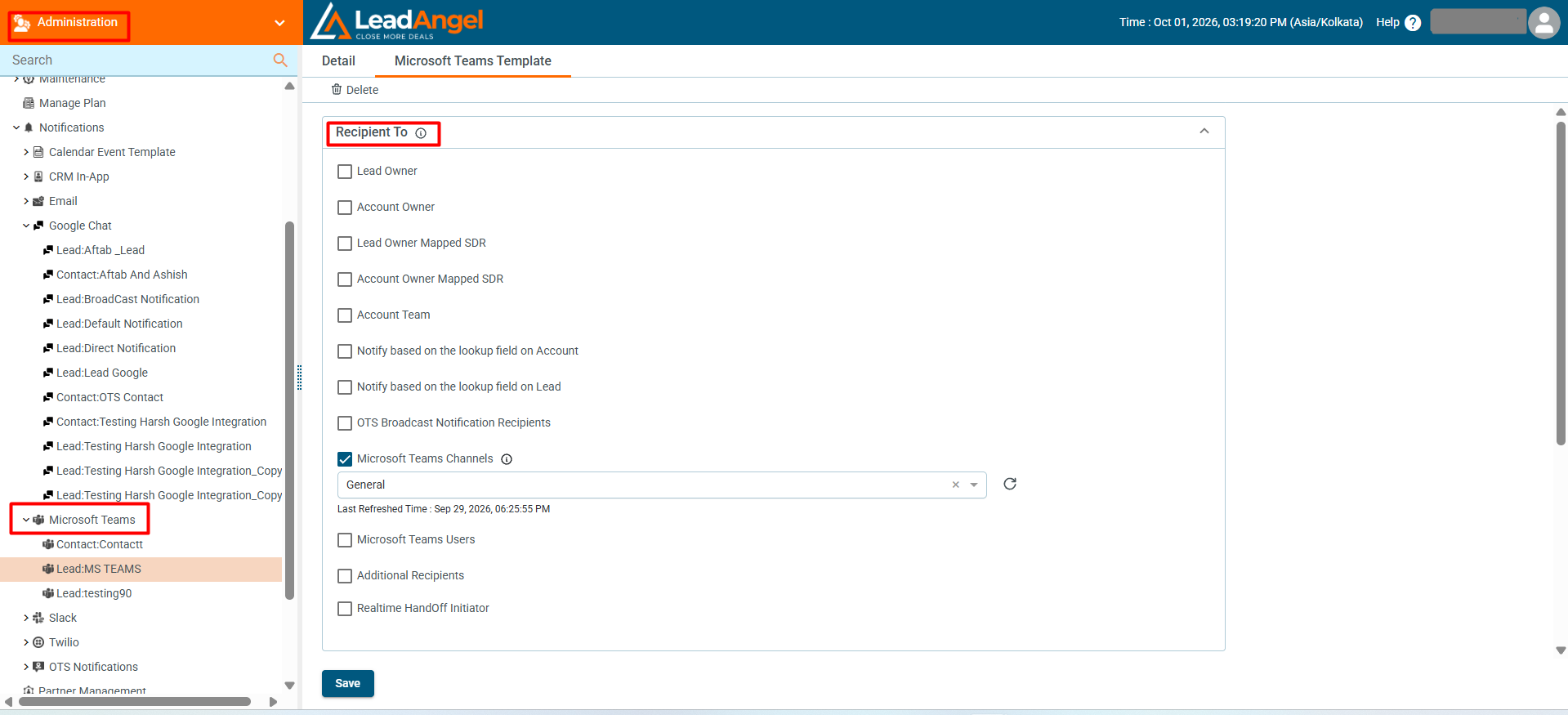Screen dimensions: 1568x715
Task: Open the General channel dropdown arrow
Action: (x=974, y=485)
